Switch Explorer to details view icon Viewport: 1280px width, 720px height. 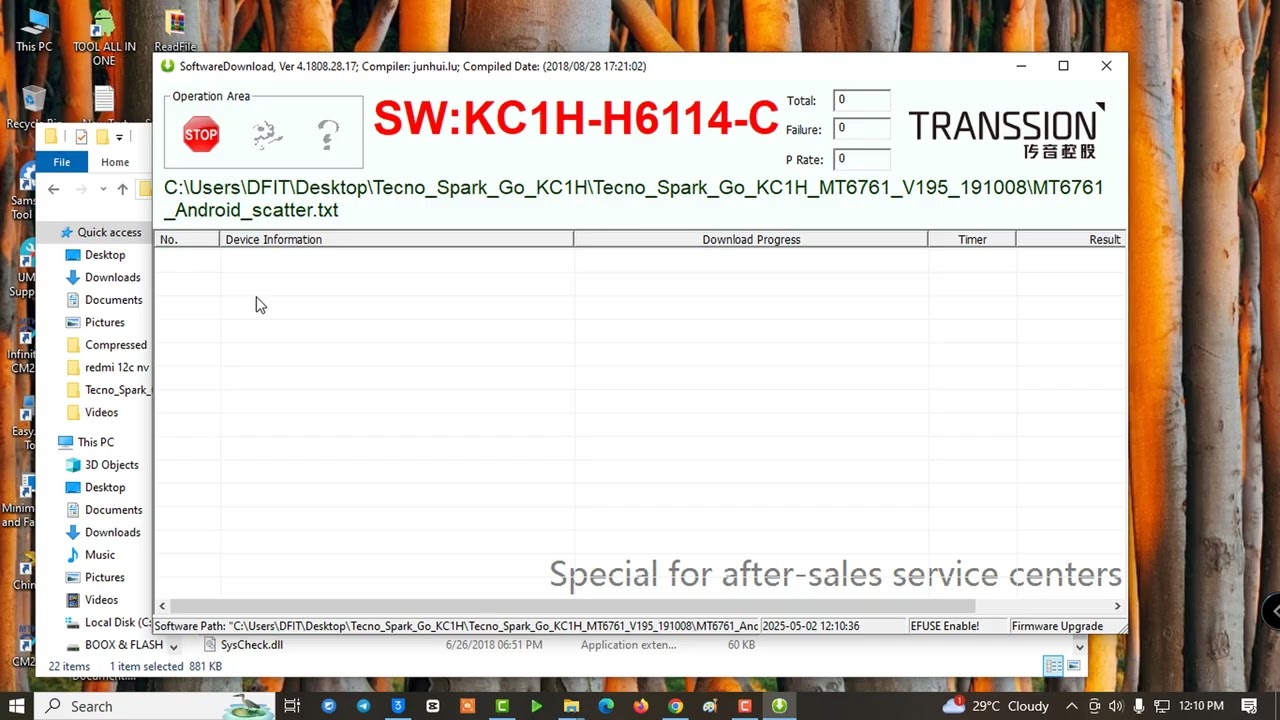point(1052,666)
